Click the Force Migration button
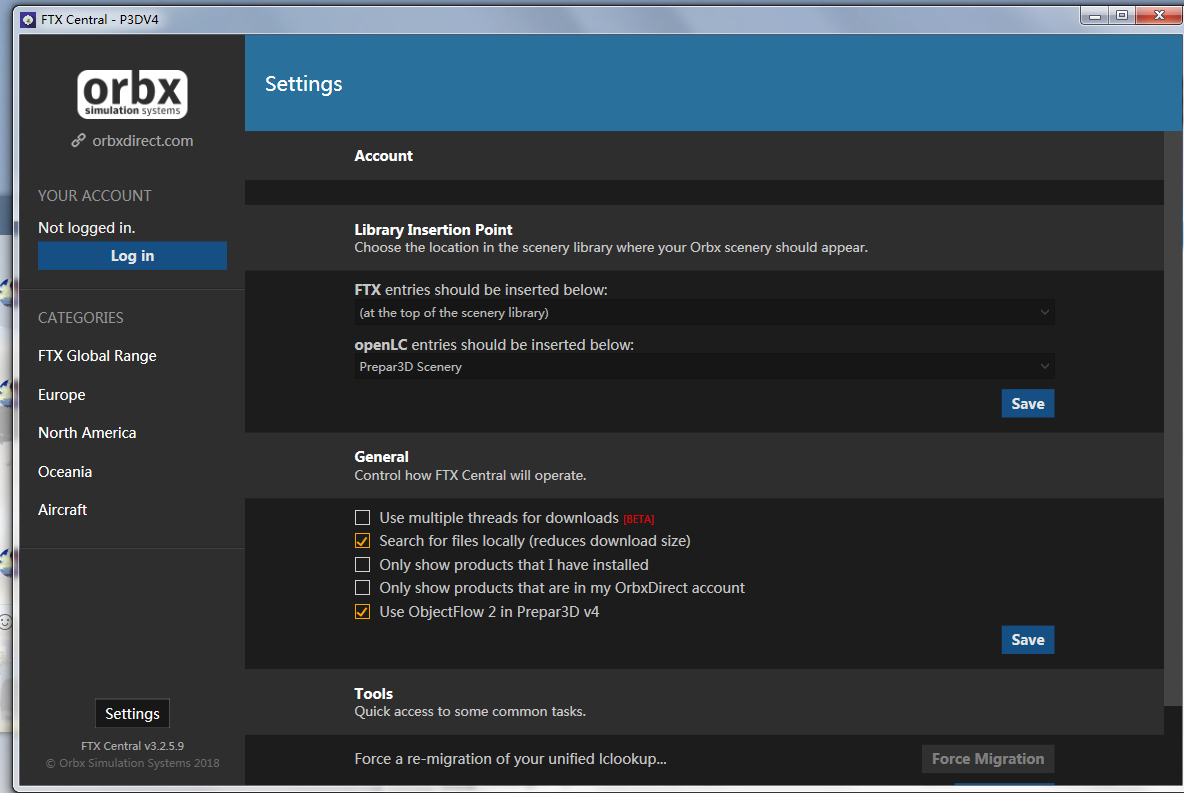 (988, 759)
